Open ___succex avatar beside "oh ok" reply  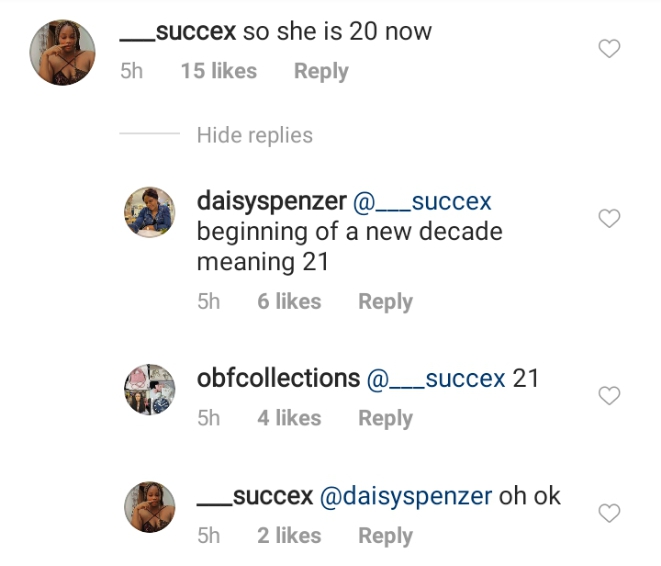(149, 505)
